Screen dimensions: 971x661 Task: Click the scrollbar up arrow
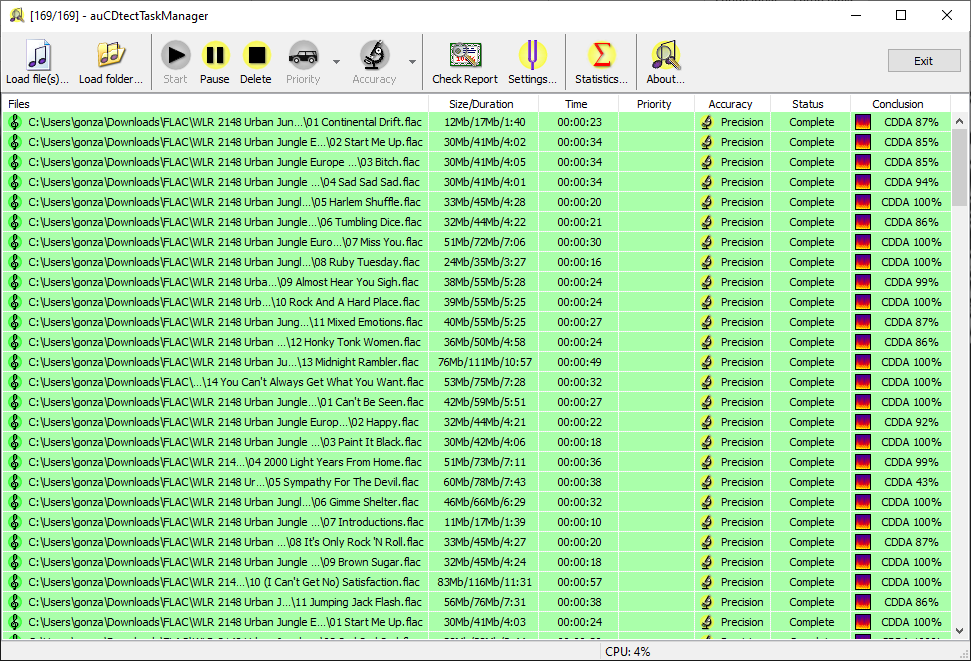959,121
